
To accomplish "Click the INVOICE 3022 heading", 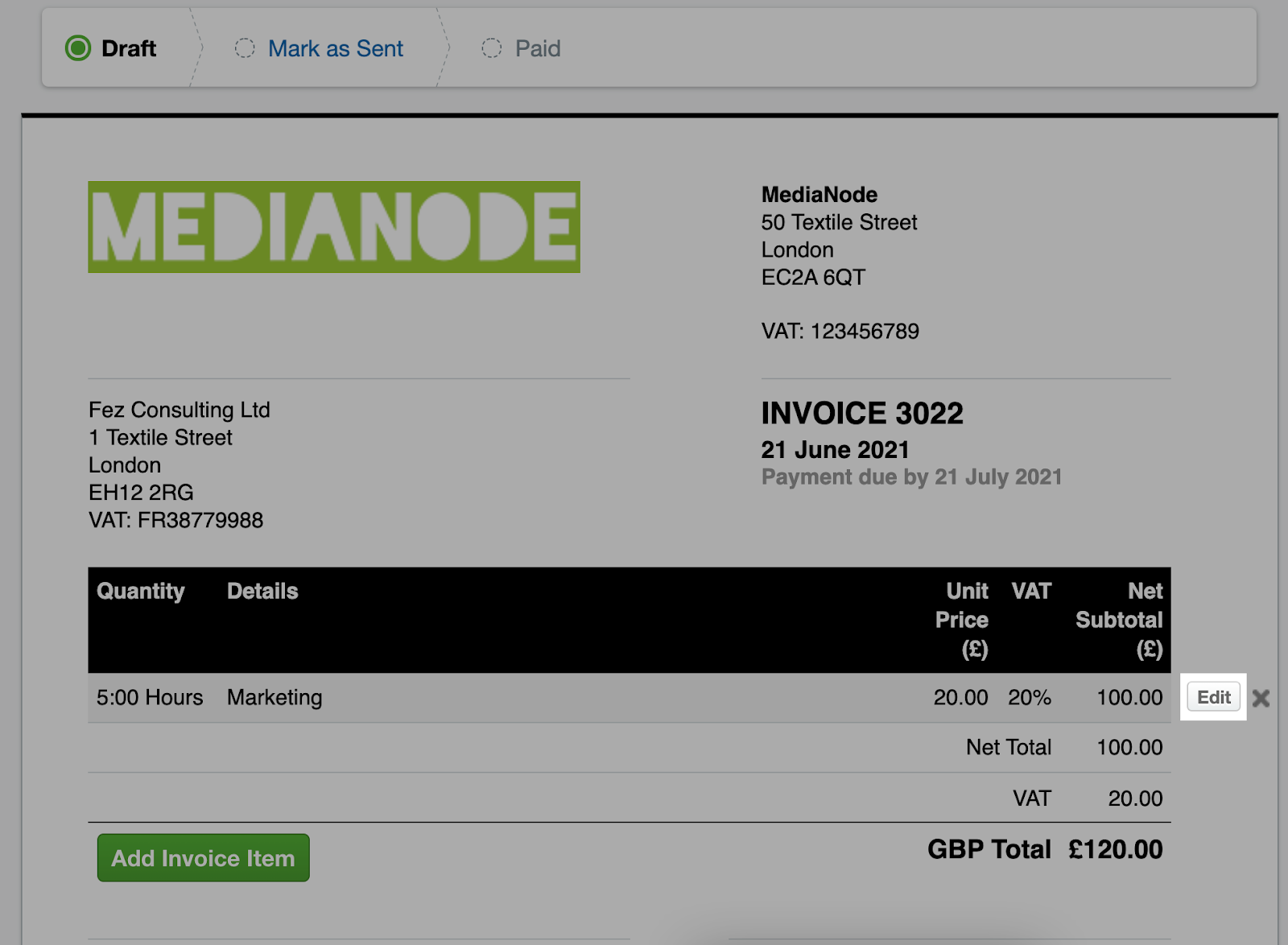I will coord(862,413).
